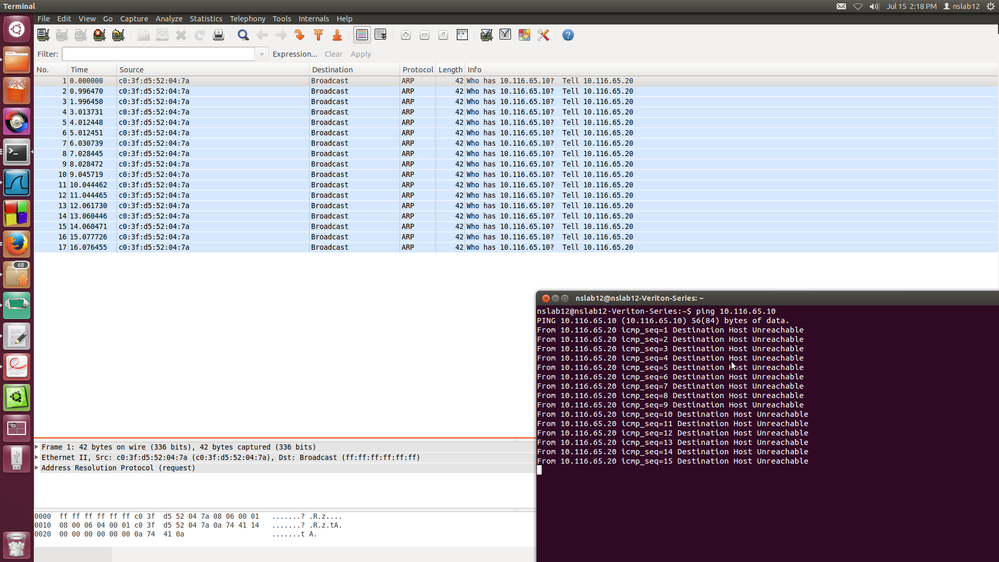Switch to Terminal in launcher
The width and height of the screenshot is (999, 562).
pyautogui.click(x=17, y=152)
